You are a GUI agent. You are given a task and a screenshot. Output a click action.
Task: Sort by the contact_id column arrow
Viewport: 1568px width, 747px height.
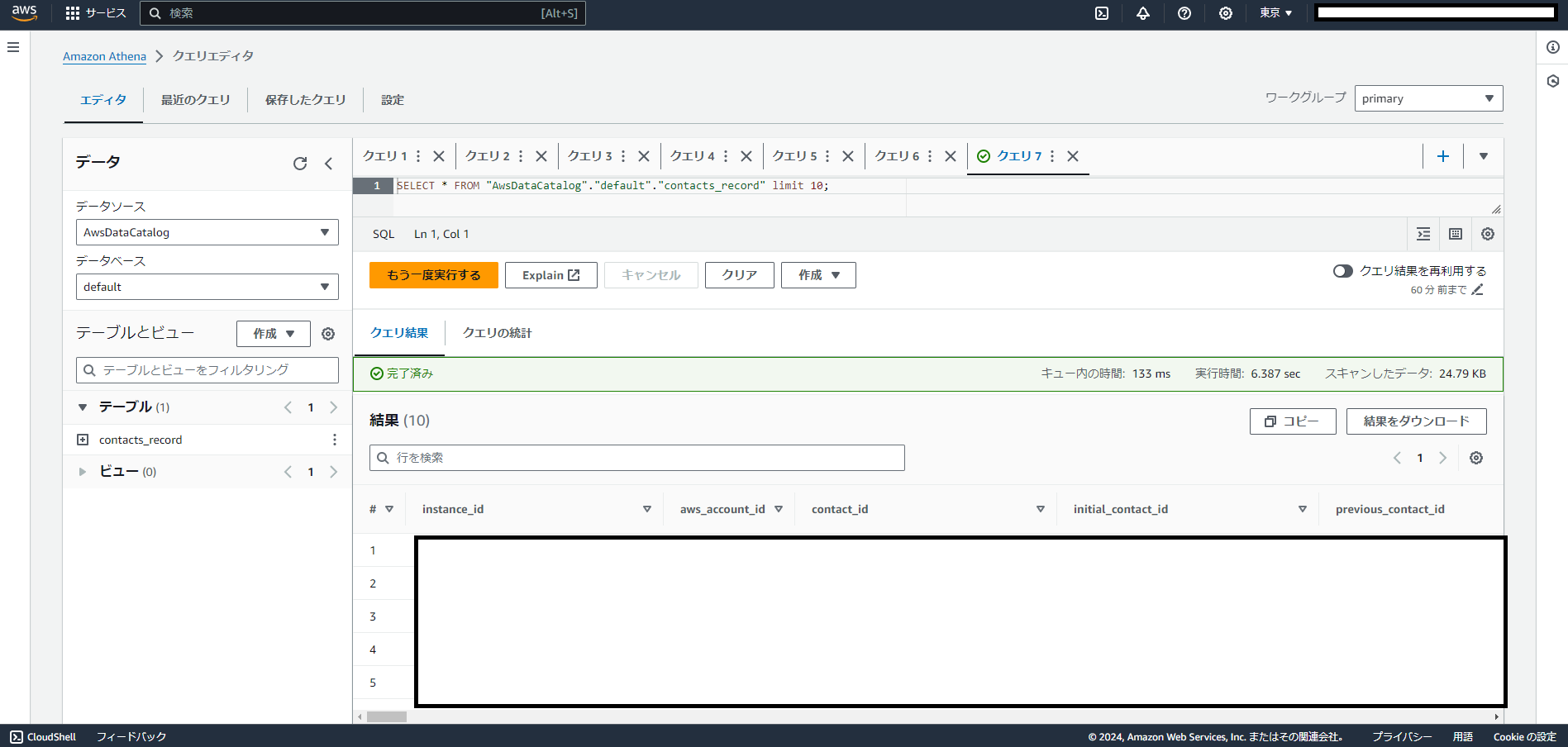coord(1041,509)
